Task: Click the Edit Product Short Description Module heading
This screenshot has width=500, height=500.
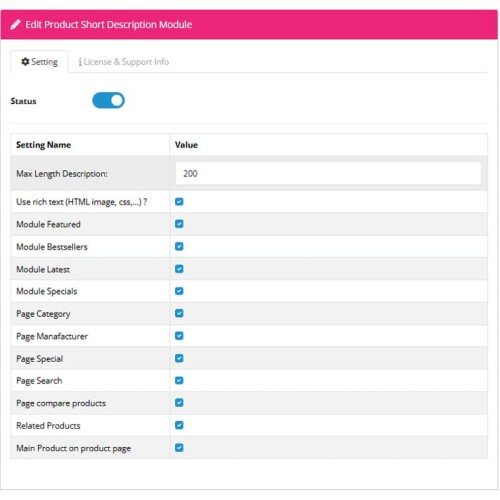Action: (x=109, y=25)
